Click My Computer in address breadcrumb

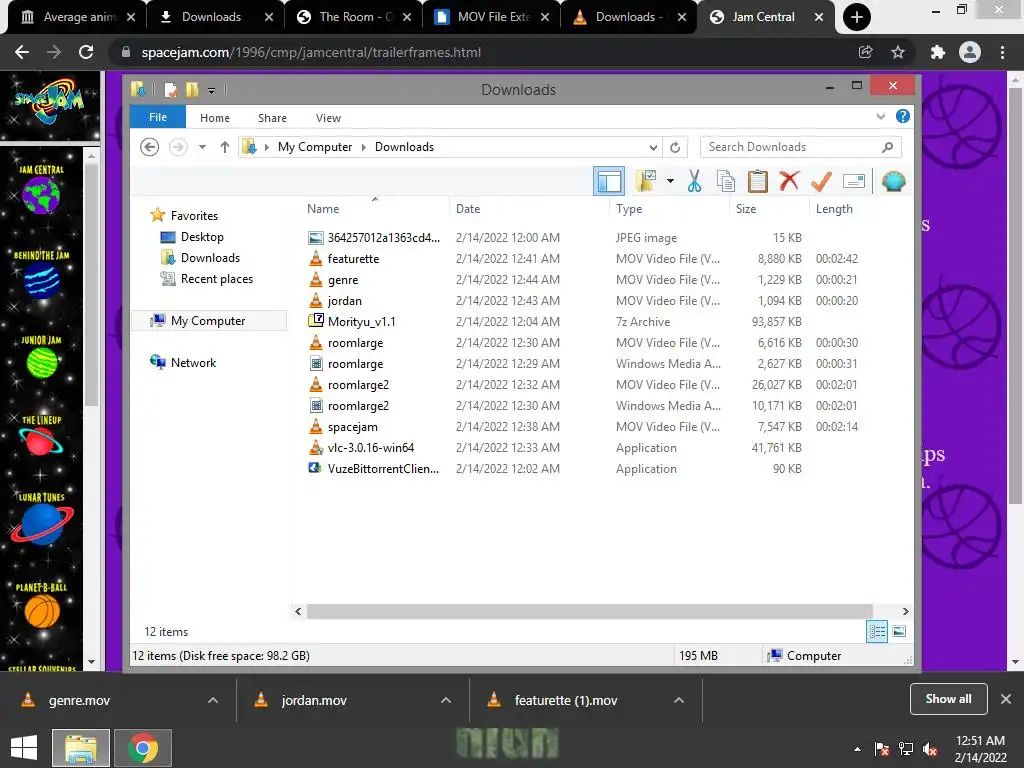coord(315,147)
